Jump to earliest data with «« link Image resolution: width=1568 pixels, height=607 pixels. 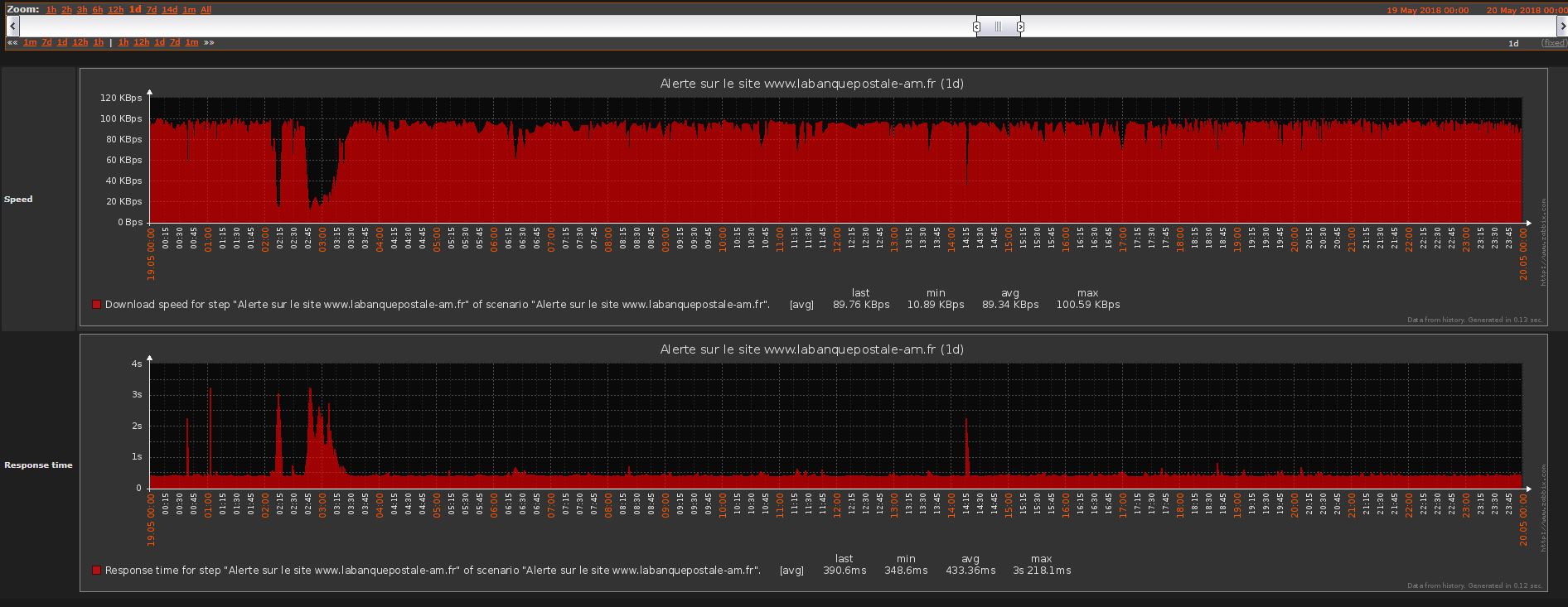12,42
